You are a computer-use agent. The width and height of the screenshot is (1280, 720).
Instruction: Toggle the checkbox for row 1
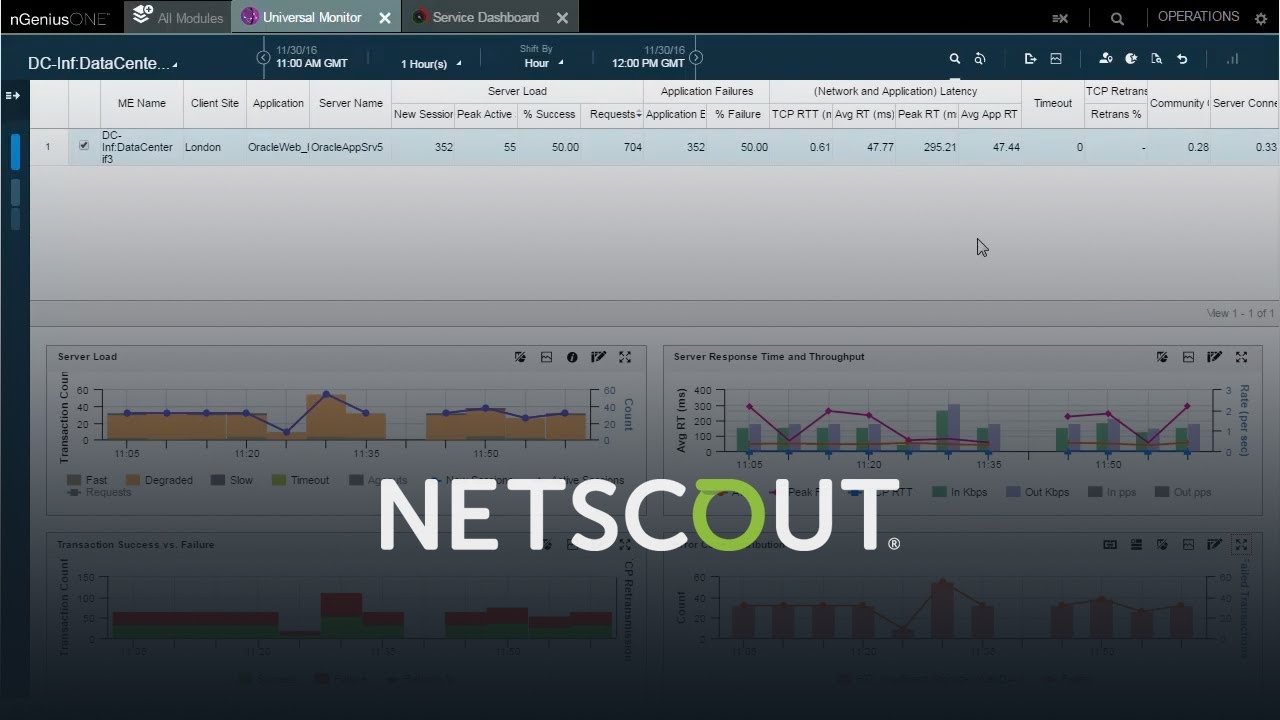[x=84, y=146]
